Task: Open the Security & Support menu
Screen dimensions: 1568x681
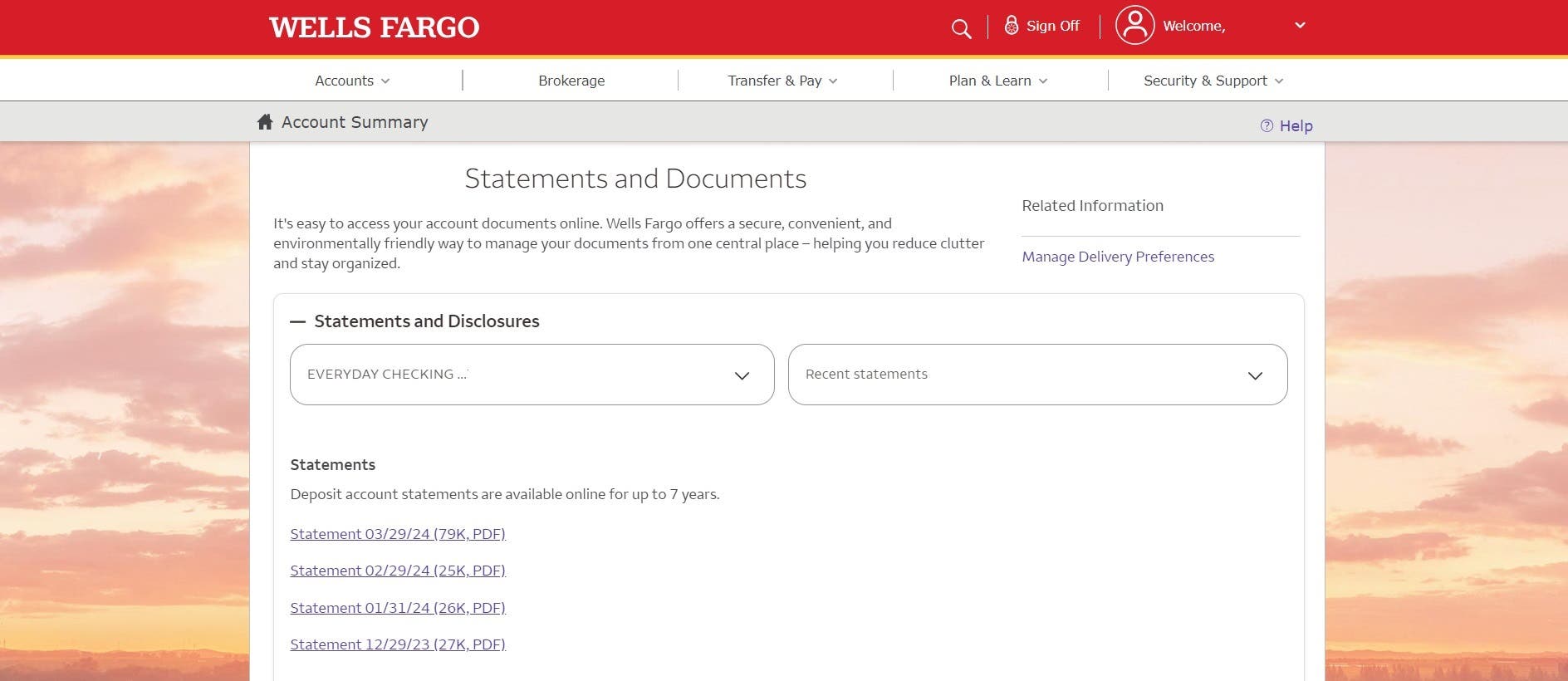Action: [1213, 81]
